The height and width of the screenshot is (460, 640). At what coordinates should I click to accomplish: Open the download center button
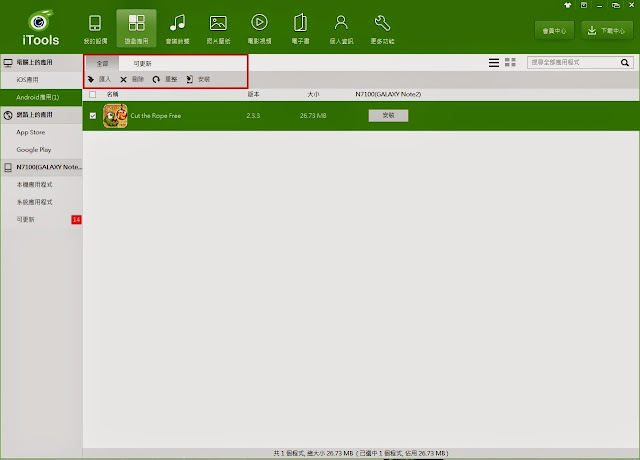point(607,31)
